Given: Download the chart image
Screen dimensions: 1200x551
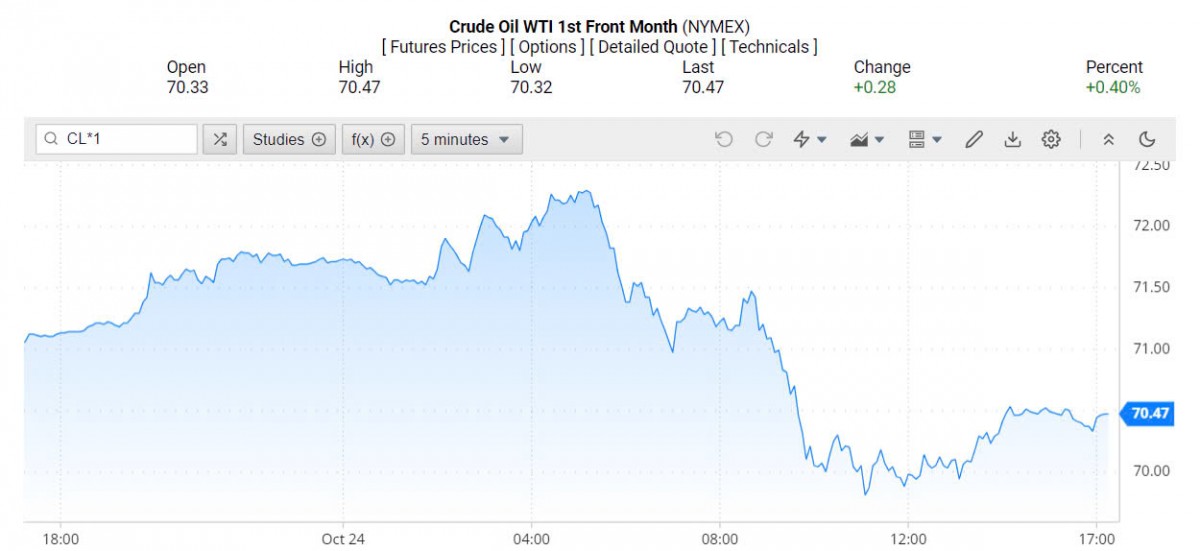Looking at the screenshot, I should point(1012,140).
